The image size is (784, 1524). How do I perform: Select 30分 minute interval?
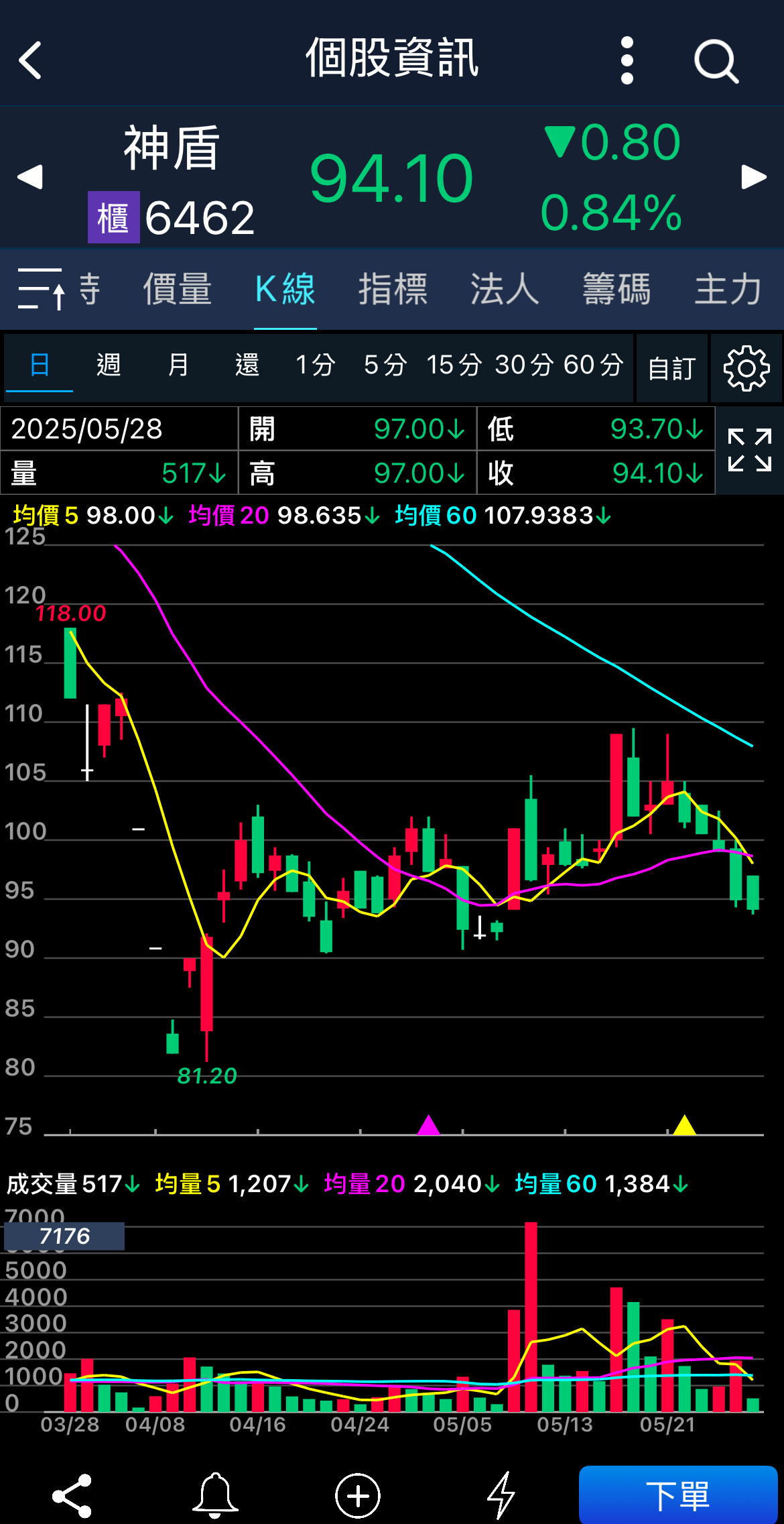coord(524,365)
